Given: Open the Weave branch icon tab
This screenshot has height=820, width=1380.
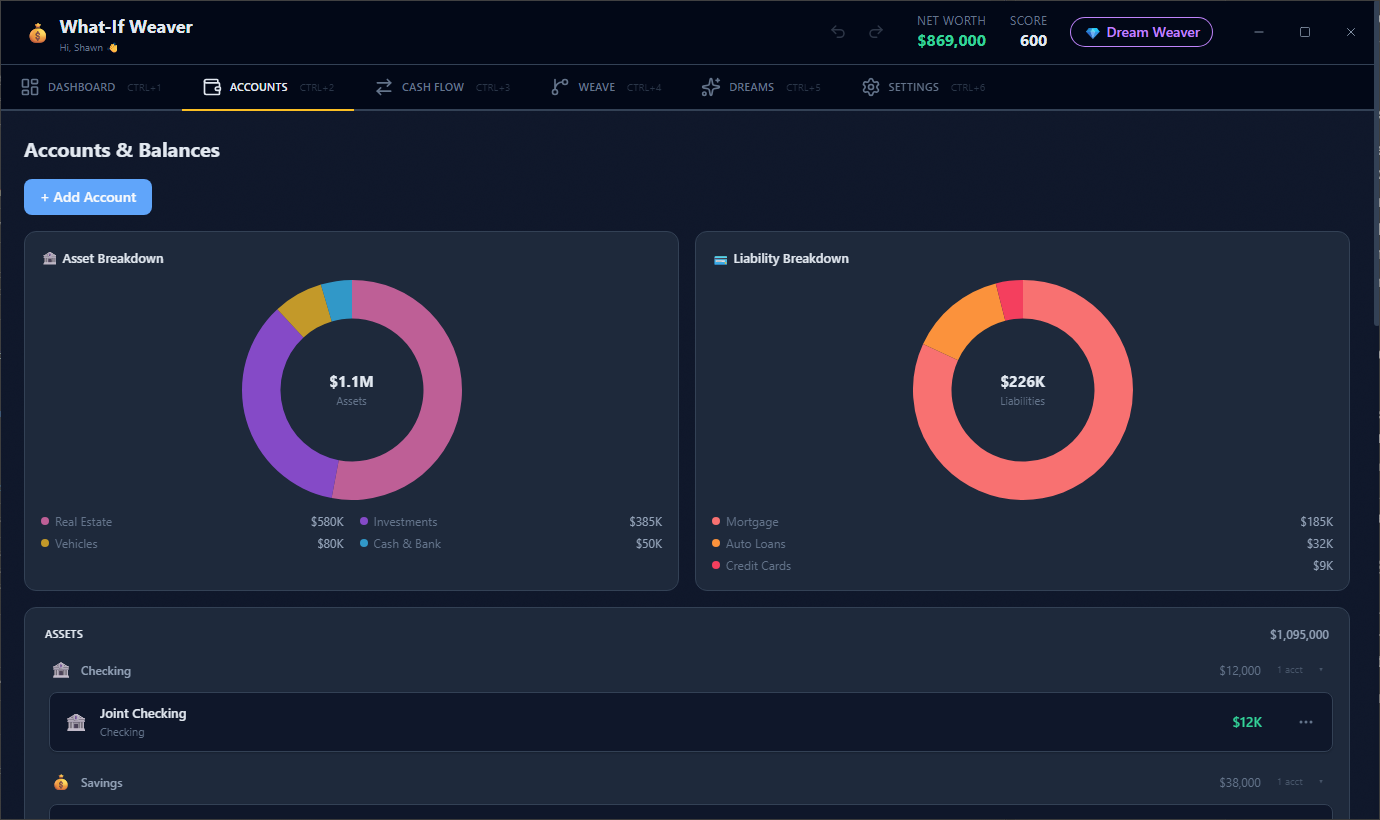Looking at the screenshot, I should tap(560, 87).
